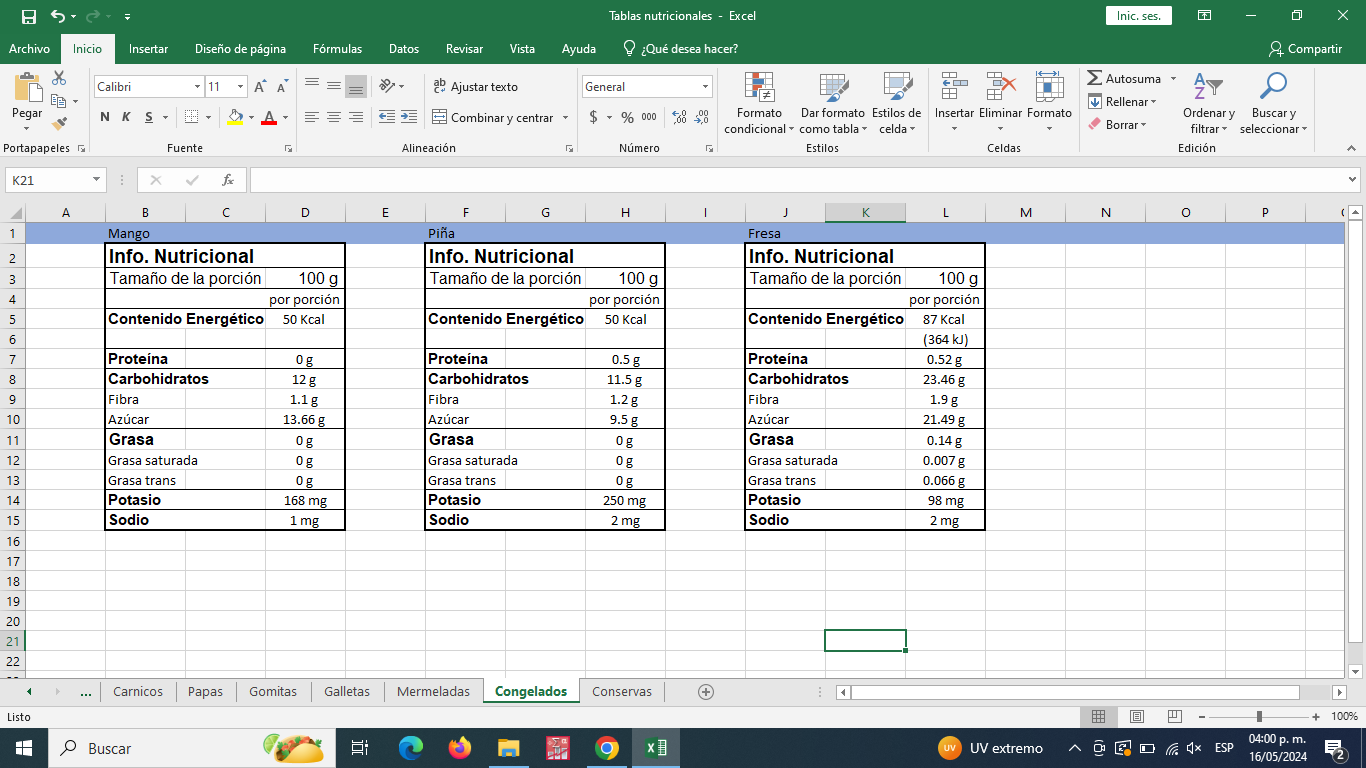The height and width of the screenshot is (768, 1366).
Task: Click the decrease decimals icon
Action: coord(702,117)
